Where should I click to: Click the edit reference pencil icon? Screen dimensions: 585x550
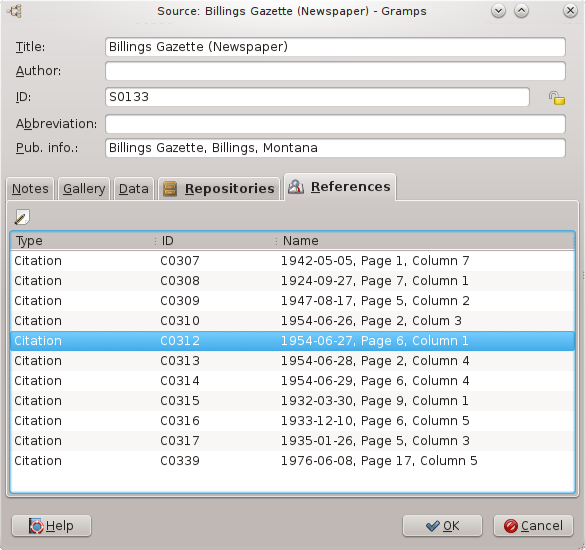22,217
